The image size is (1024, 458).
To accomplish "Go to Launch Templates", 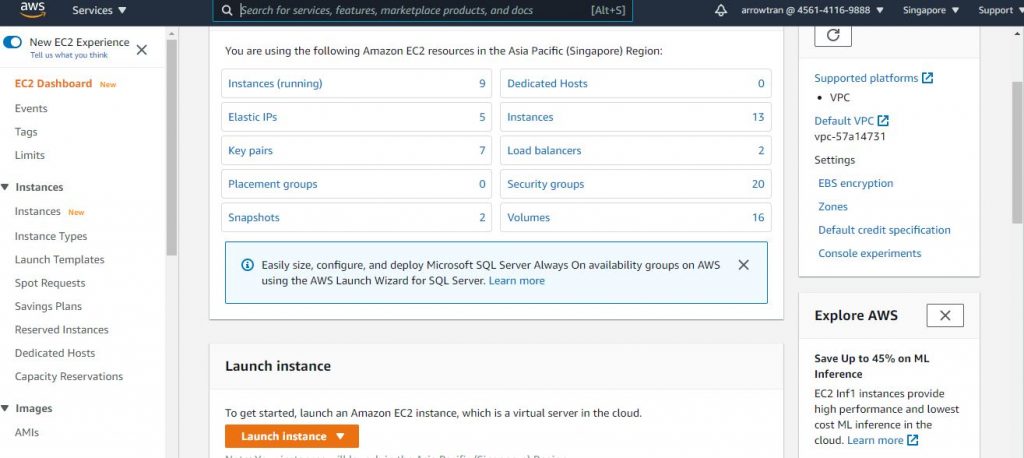I will [x=59, y=260].
